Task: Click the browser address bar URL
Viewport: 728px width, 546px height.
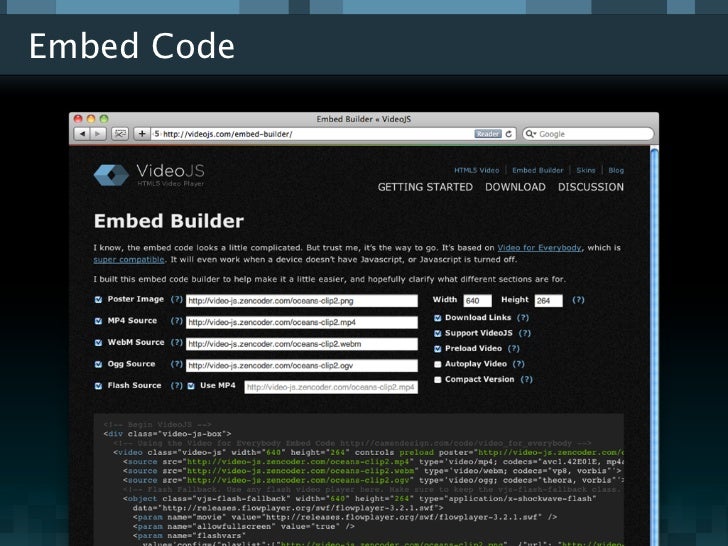Action: coord(228,134)
